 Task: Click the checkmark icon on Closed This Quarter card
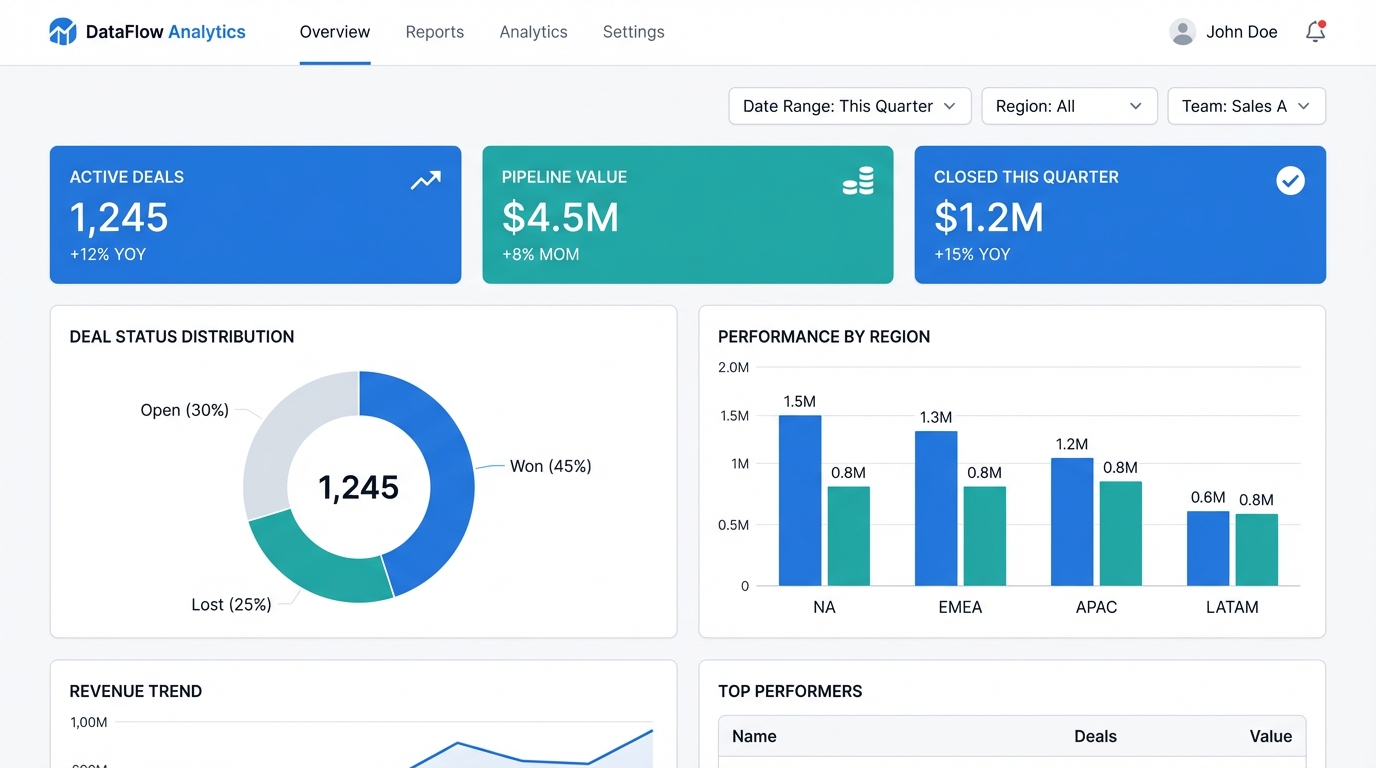tap(1290, 180)
